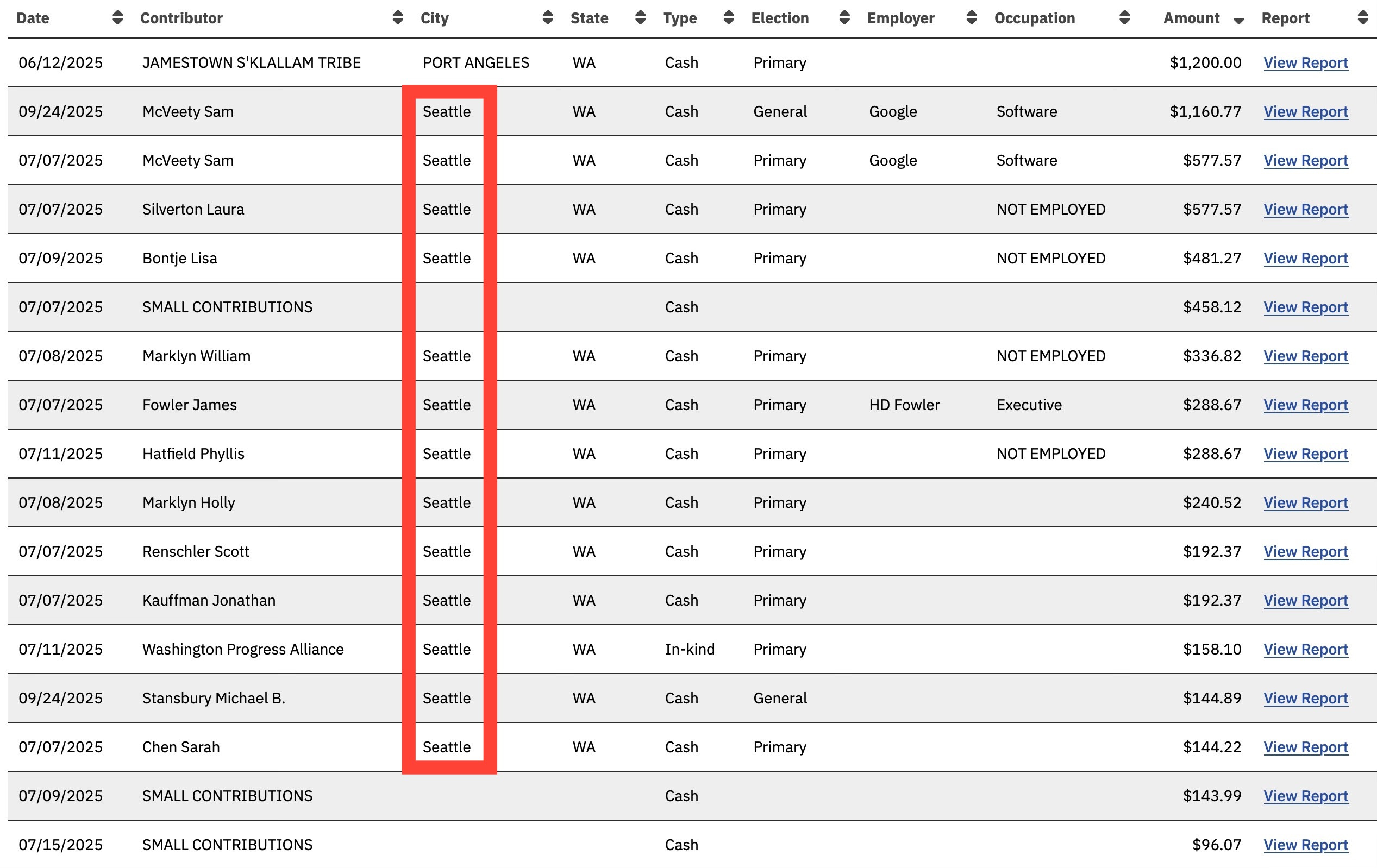Click the Contributor column sort arrows icon
Image resolution: width=1377 pixels, height=868 pixels.
[x=398, y=18]
